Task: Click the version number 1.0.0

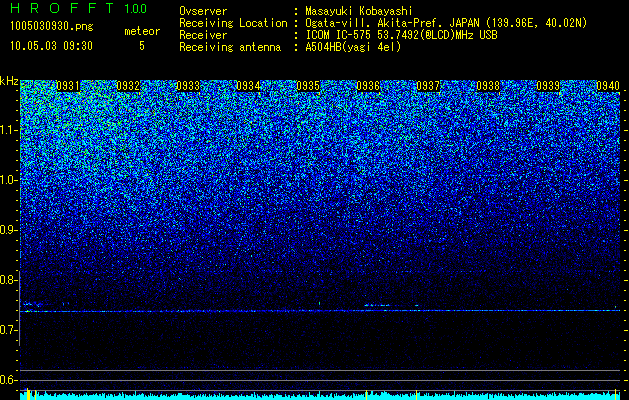Action: coord(135,9)
